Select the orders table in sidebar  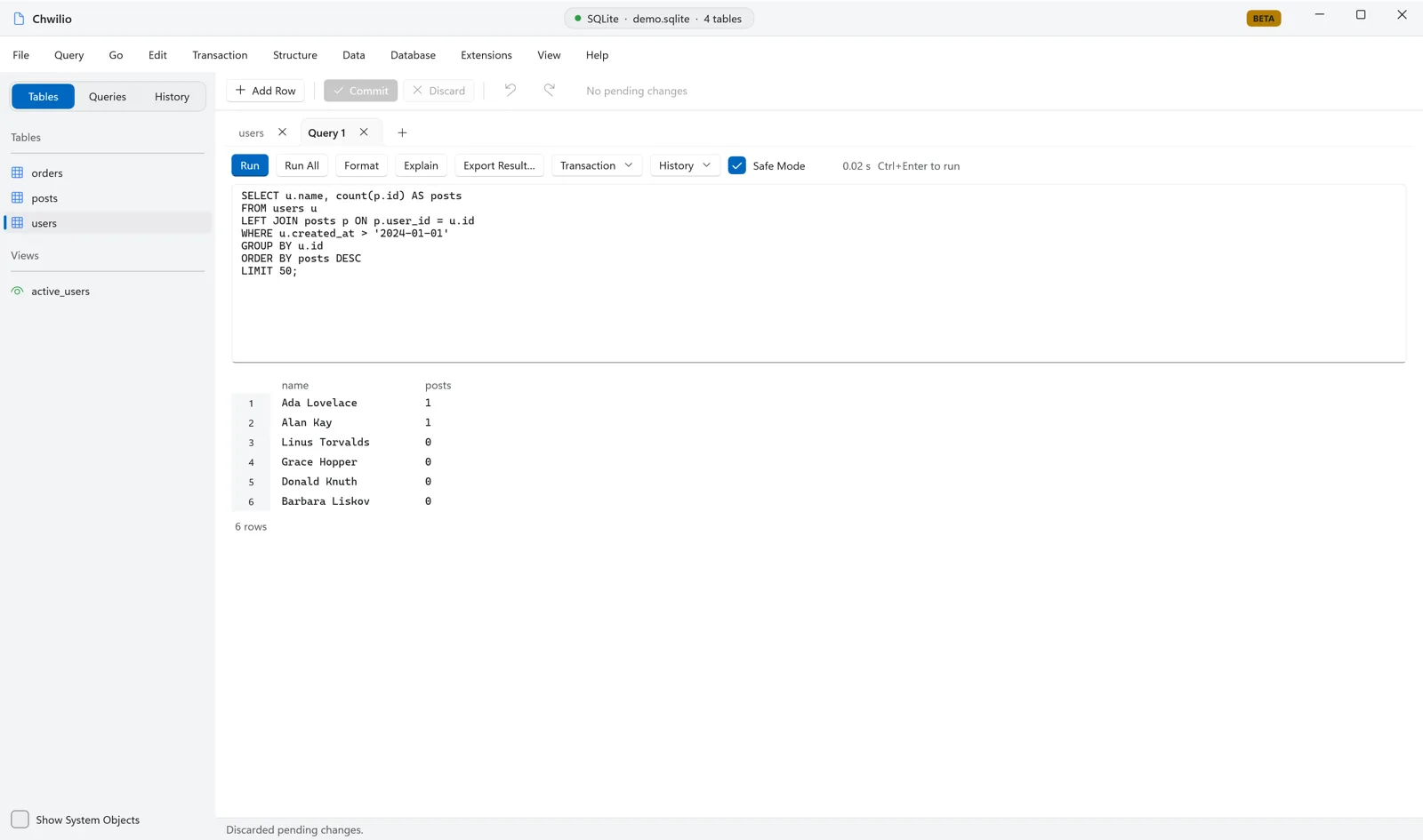coord(108,172)
